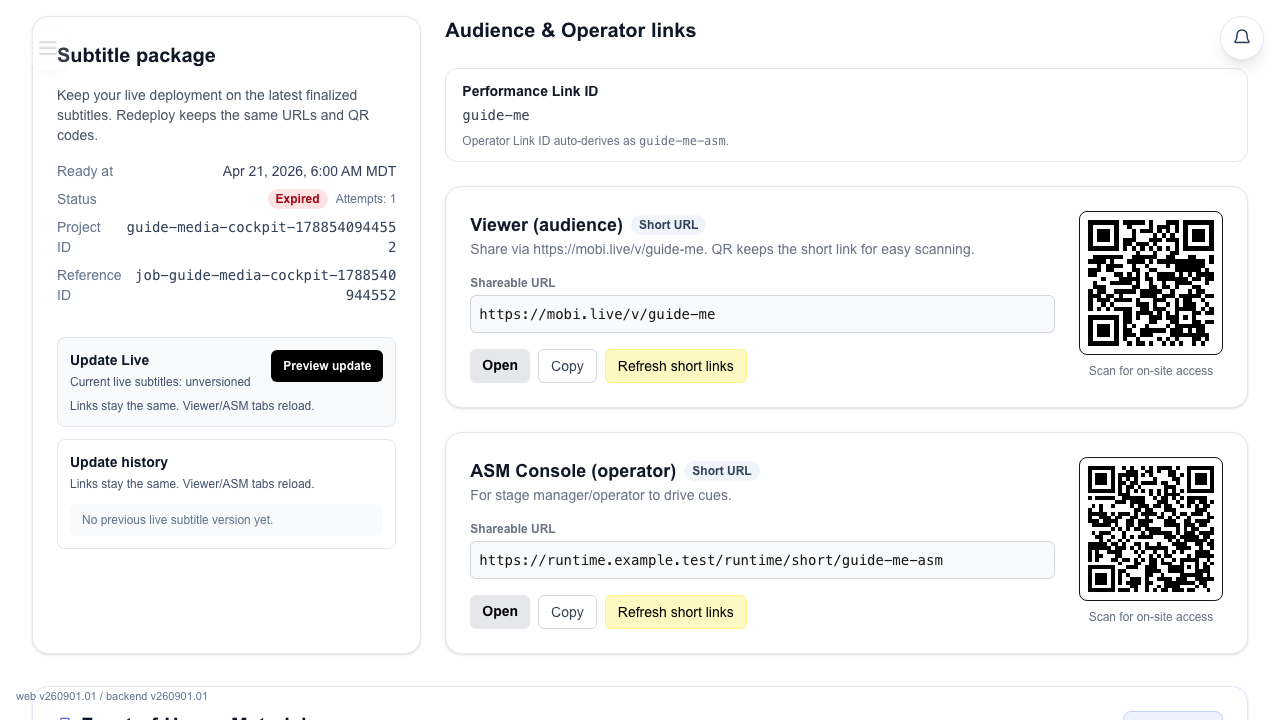Image resolution: width=1280 pixels, height=720 pixels.
Task: Click the Update Live heading
Action: coord(110,360)
